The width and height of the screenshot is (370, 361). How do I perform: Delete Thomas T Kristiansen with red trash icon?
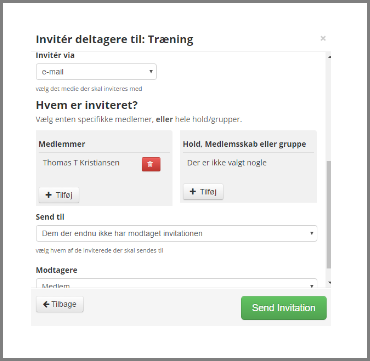pyautogui.click(x=151, y=164)
